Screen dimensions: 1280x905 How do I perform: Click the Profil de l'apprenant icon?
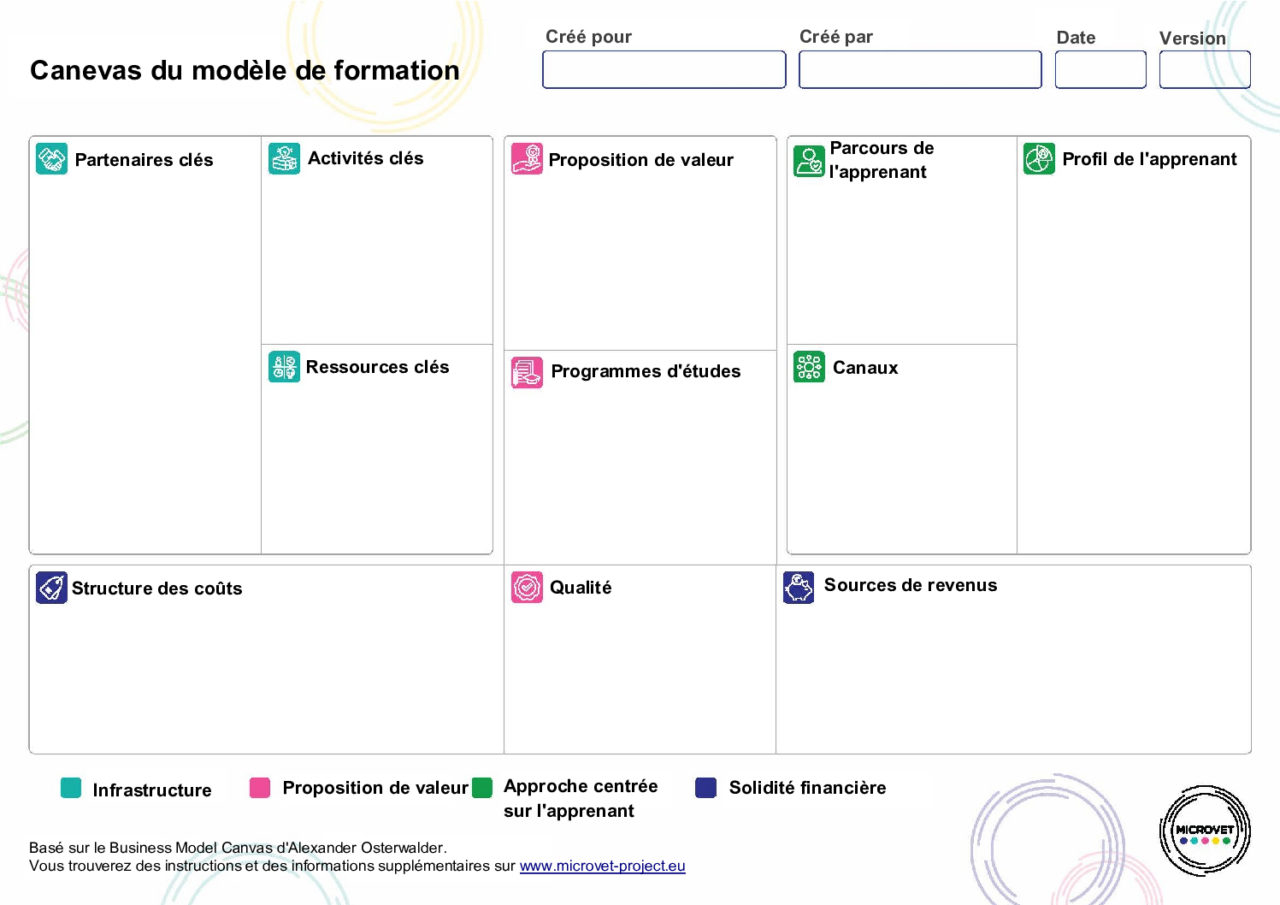(1039, 159)
